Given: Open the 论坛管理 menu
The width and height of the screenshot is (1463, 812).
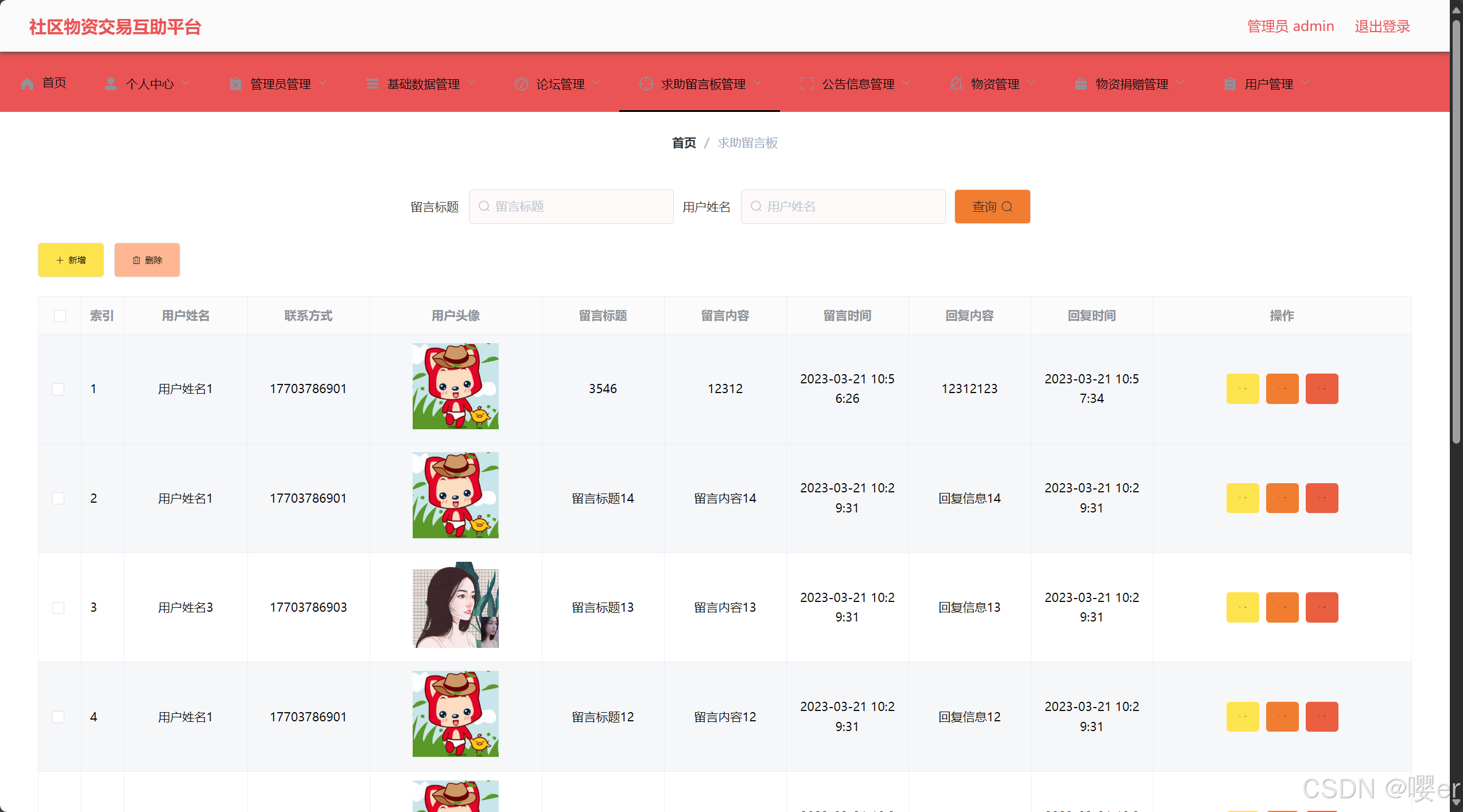Looking at the screenshot, I should pos(560,84).
